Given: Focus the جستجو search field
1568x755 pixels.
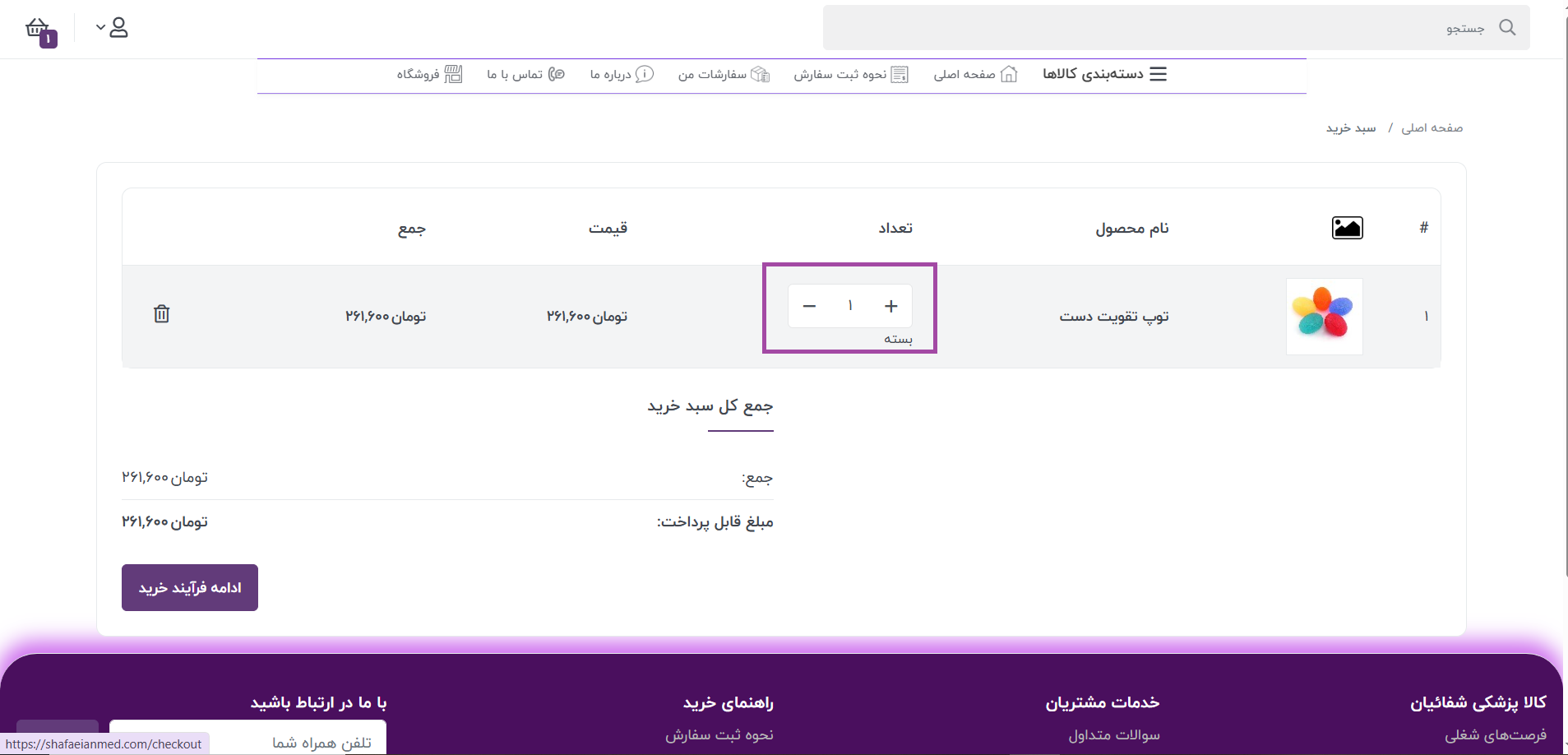Looking at the screenshot, I should pos(1176,28).
